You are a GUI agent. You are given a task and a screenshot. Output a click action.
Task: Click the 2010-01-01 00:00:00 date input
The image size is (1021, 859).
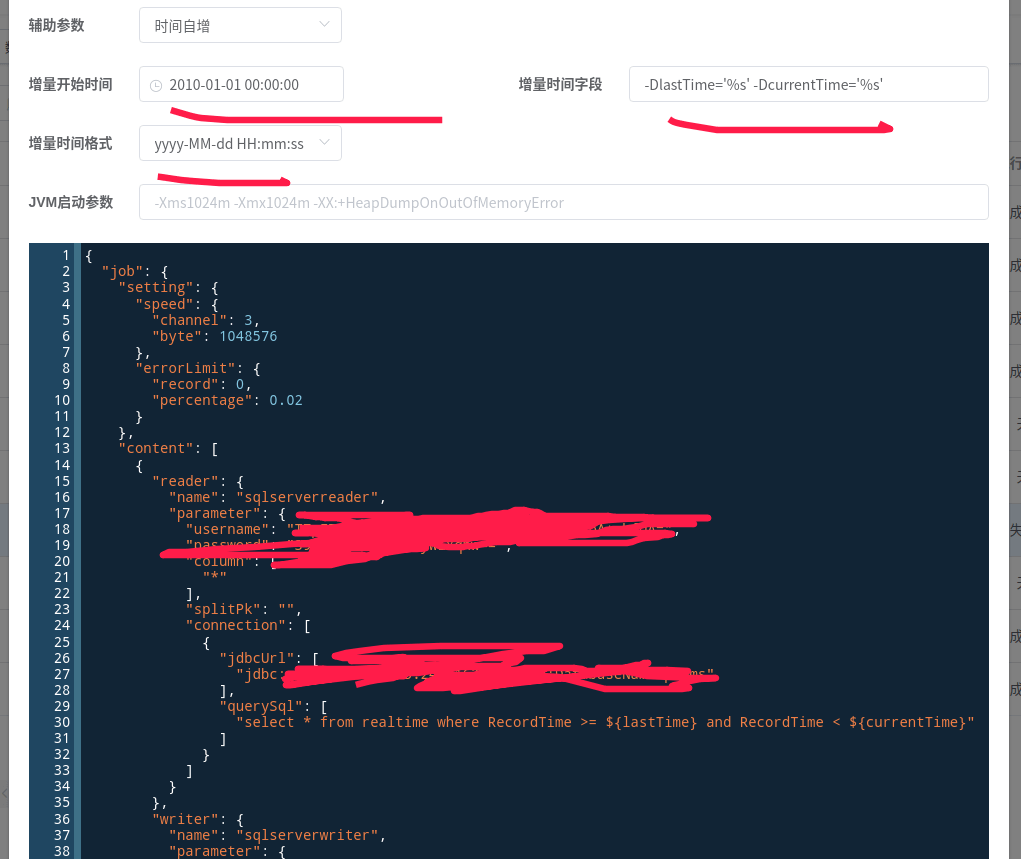tap(241, 85)
